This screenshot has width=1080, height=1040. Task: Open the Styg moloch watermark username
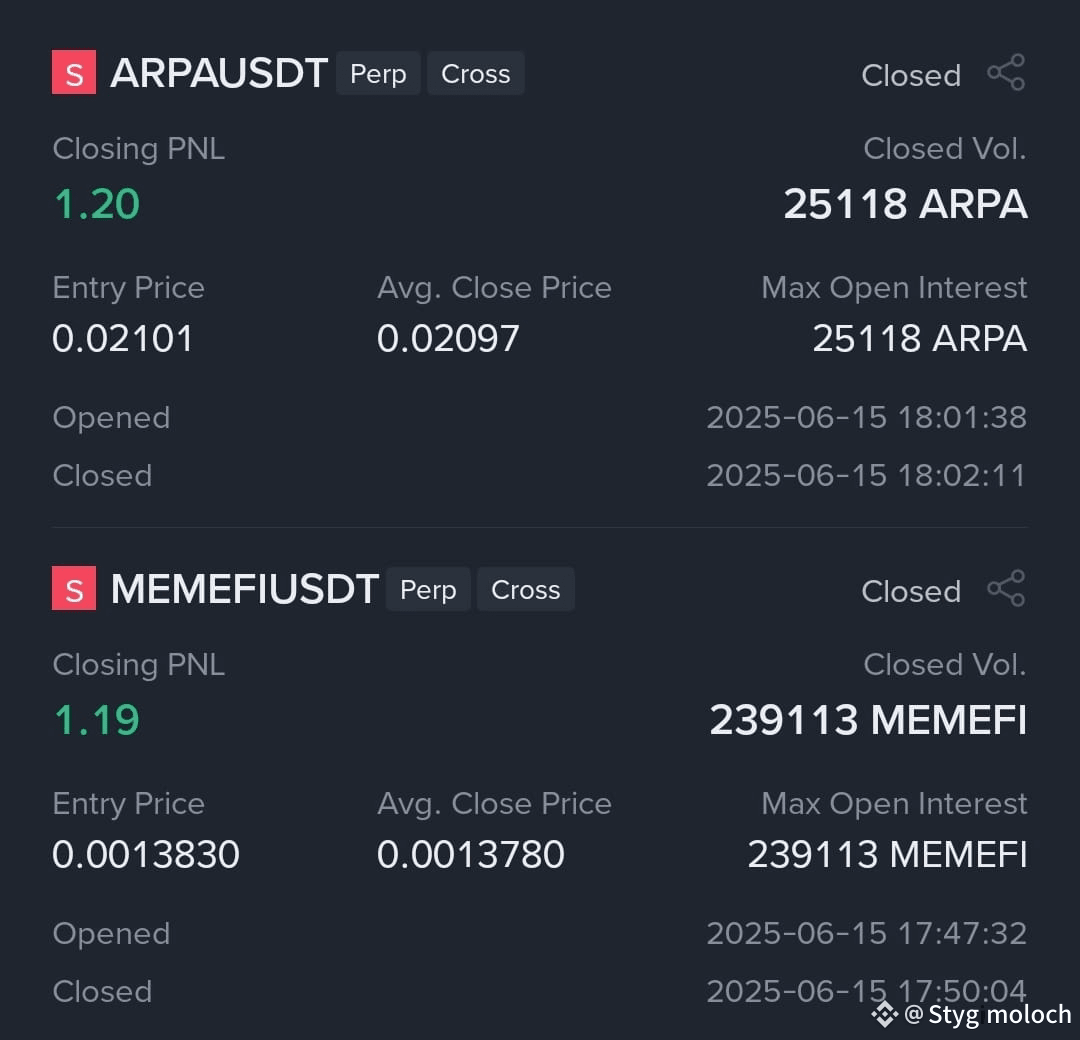click(999, 1015)
